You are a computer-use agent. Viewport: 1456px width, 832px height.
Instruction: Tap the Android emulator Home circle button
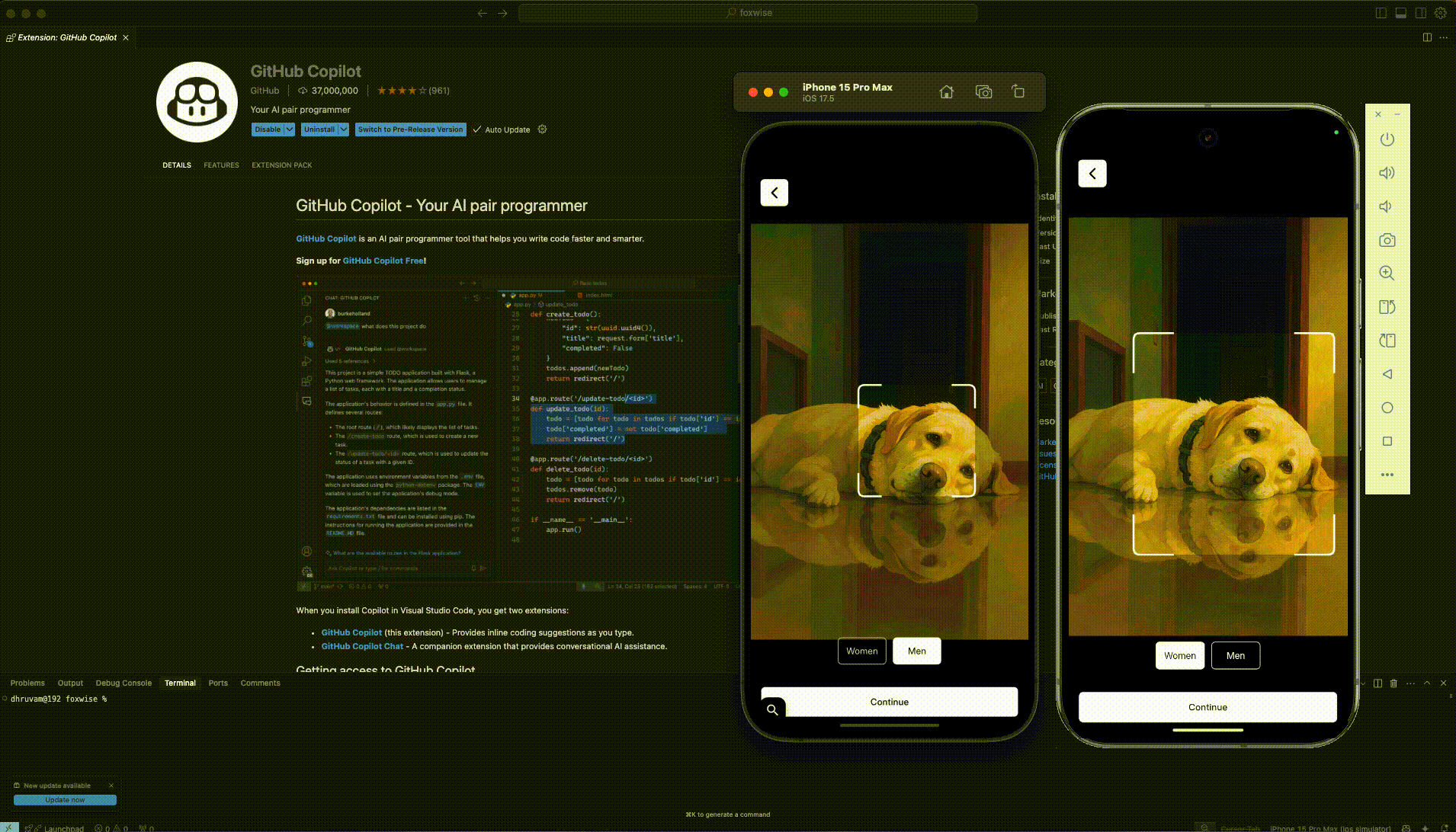[1387, 408]
